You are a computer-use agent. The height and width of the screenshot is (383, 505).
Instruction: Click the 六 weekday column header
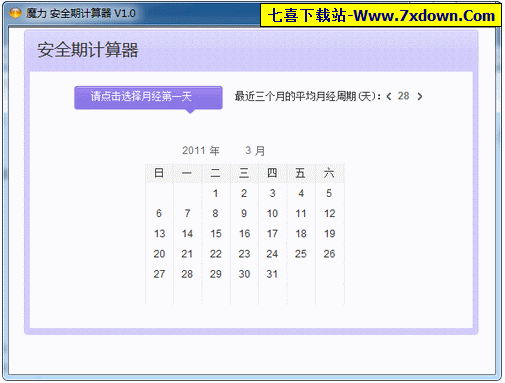coord(329,173)
